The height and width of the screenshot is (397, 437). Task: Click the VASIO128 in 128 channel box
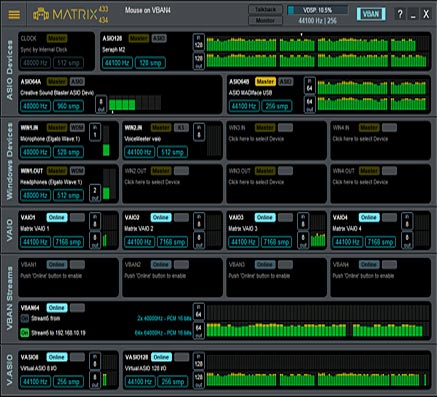coord(199,362)
